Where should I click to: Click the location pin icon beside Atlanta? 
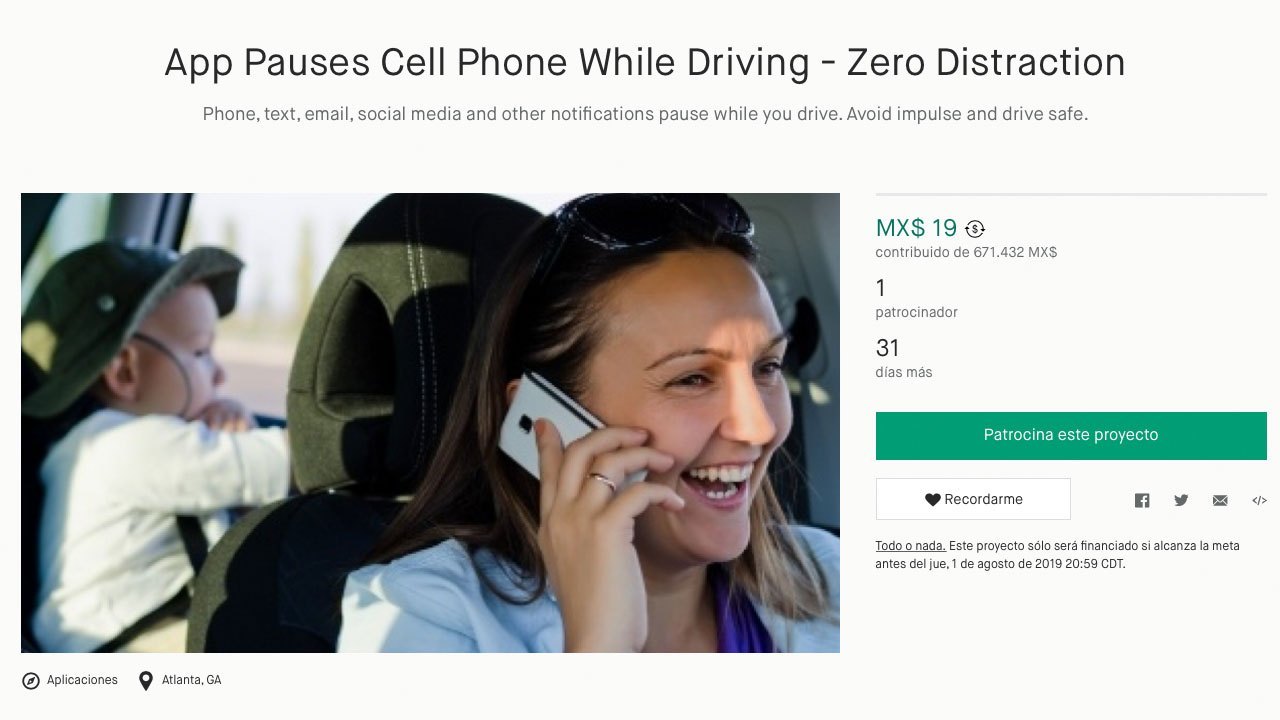[x=146, y=680]
